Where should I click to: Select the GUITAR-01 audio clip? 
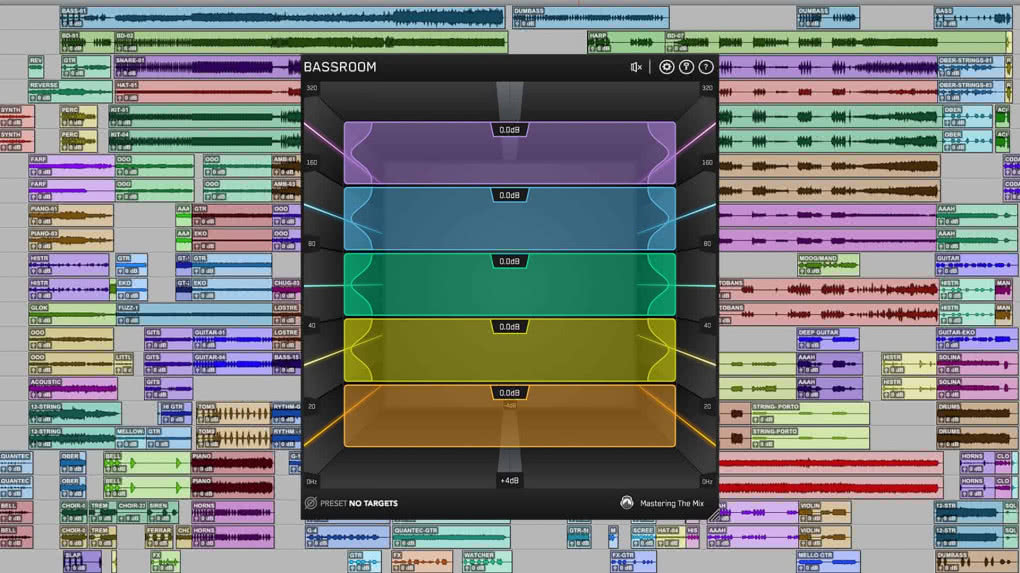click(x=232, y=339)
